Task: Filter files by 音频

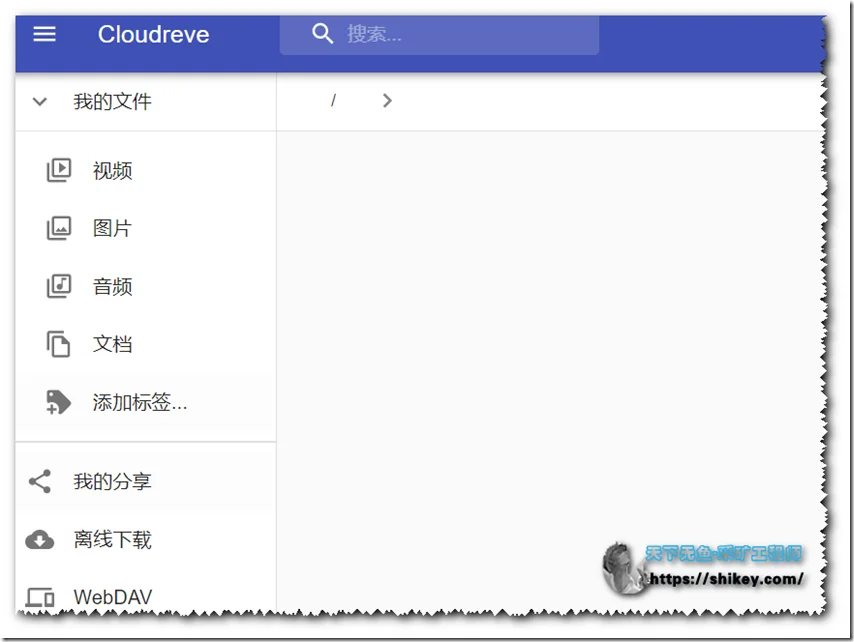Action: pyautogui.click(x=112, y=286)
